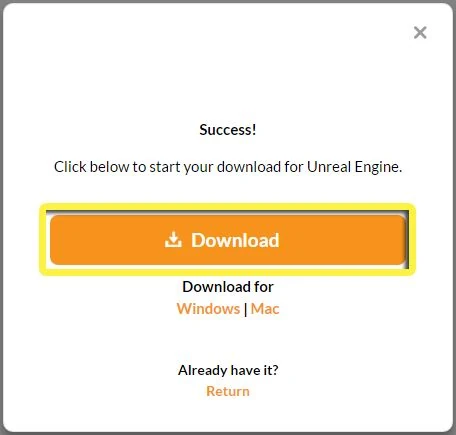
Task: Click the "Download for" label
Action: tap(228, 287)
